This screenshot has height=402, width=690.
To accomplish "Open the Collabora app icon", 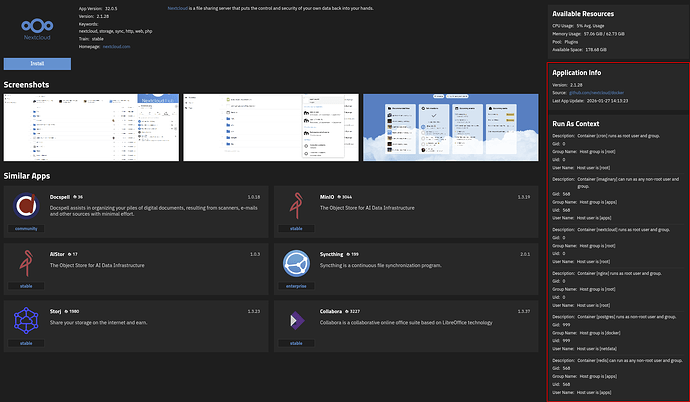I will pyautogui.click(x=297, y=320).
